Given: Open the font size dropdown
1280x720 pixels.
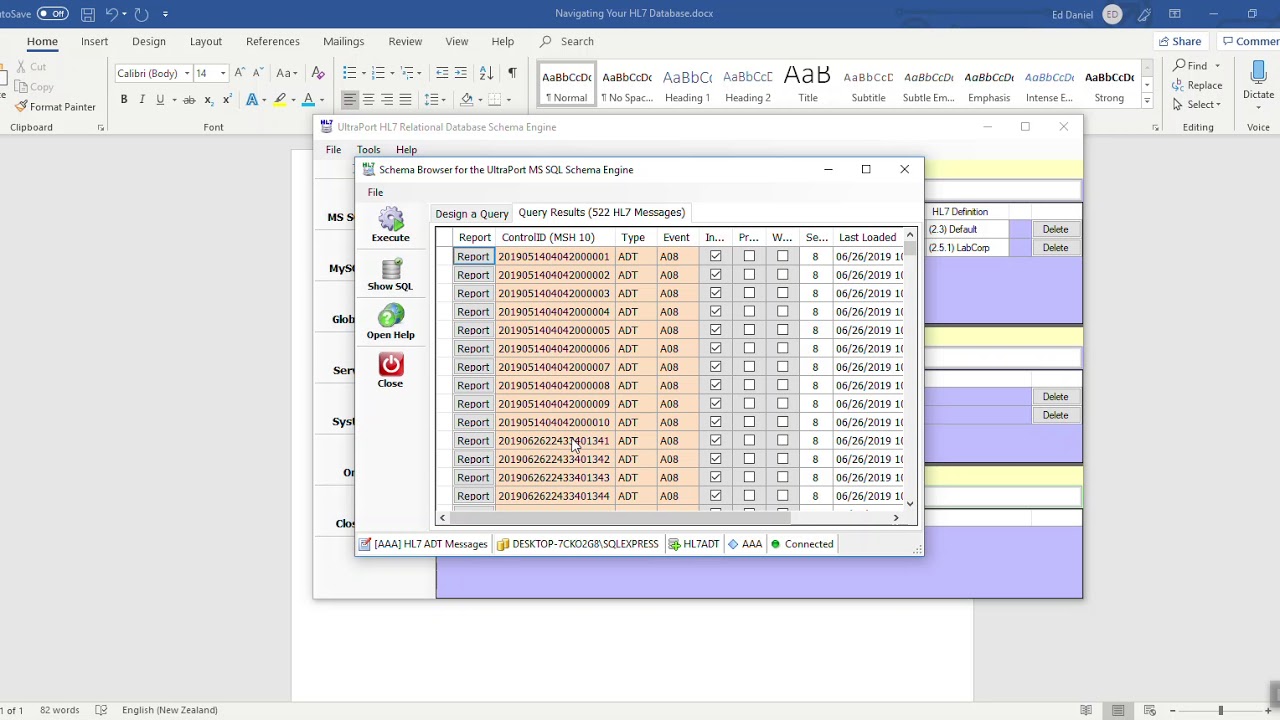Looking at the screenshot, I should tap(222, 73).
